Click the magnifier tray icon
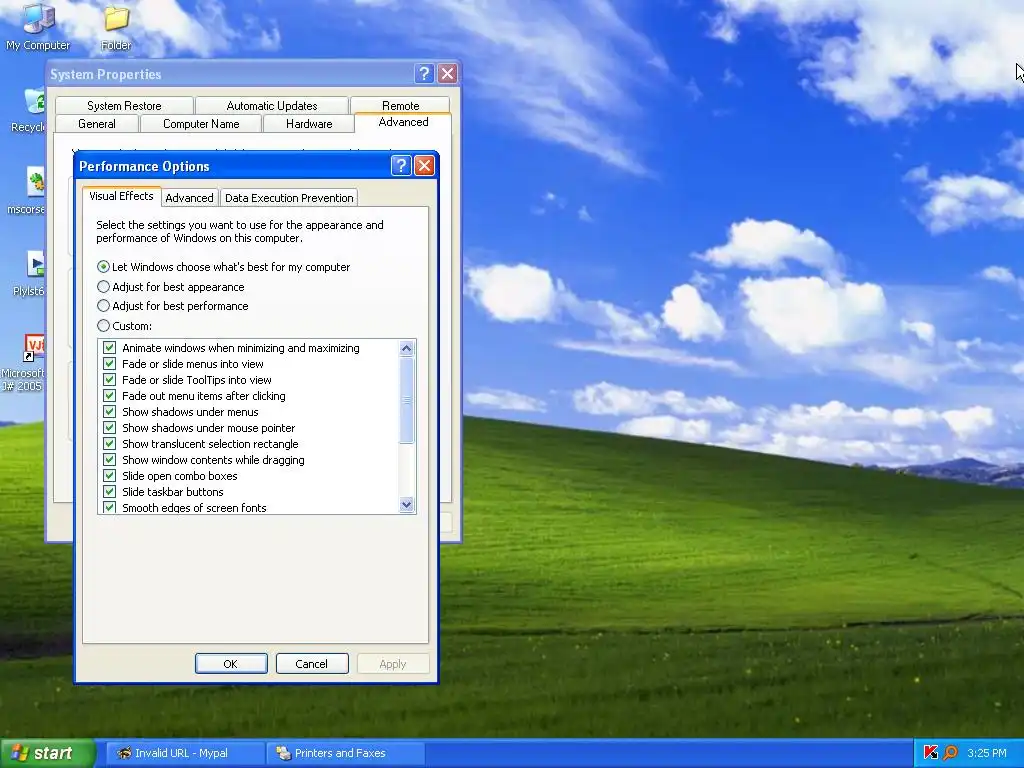The height and width of the screenshot is (768, 1024). (950, 753)
